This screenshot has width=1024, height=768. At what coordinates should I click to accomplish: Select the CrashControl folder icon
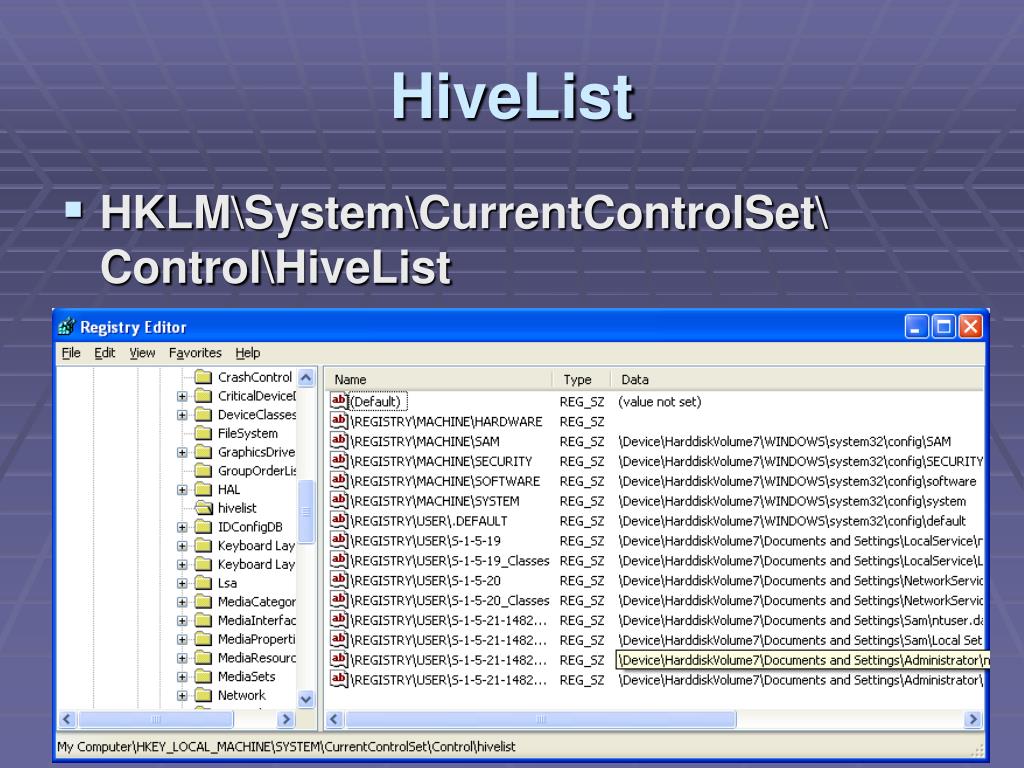(x=204, y=377)
